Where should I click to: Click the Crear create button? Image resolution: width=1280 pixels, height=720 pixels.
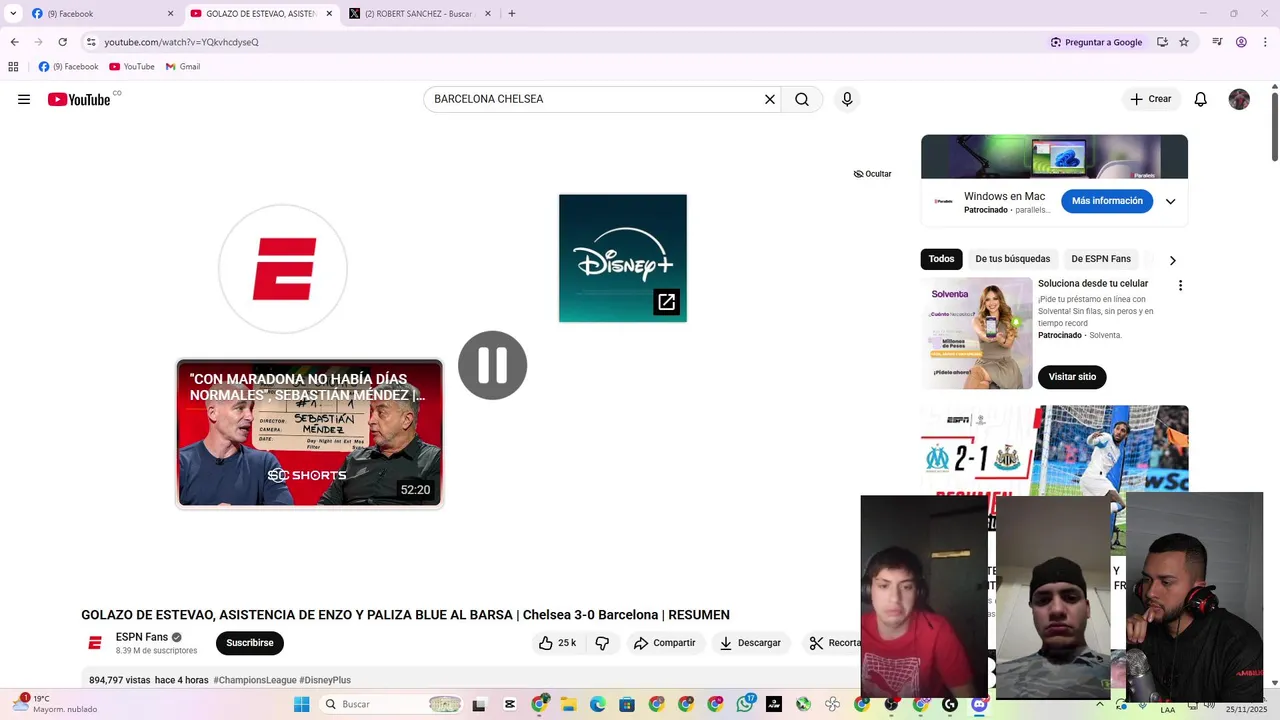coord(1151,99)
